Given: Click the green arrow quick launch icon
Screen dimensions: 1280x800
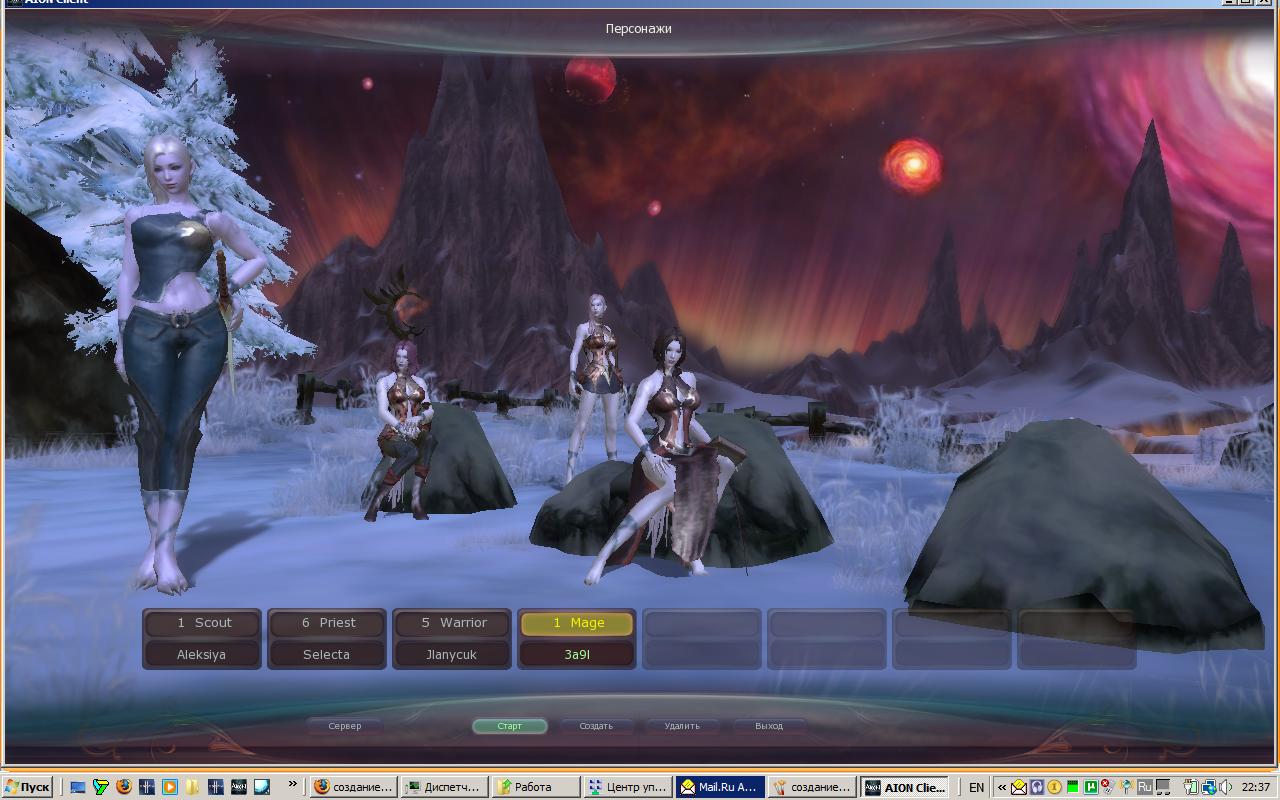Looking at the screenshot, I should click(x=101, y=787).
